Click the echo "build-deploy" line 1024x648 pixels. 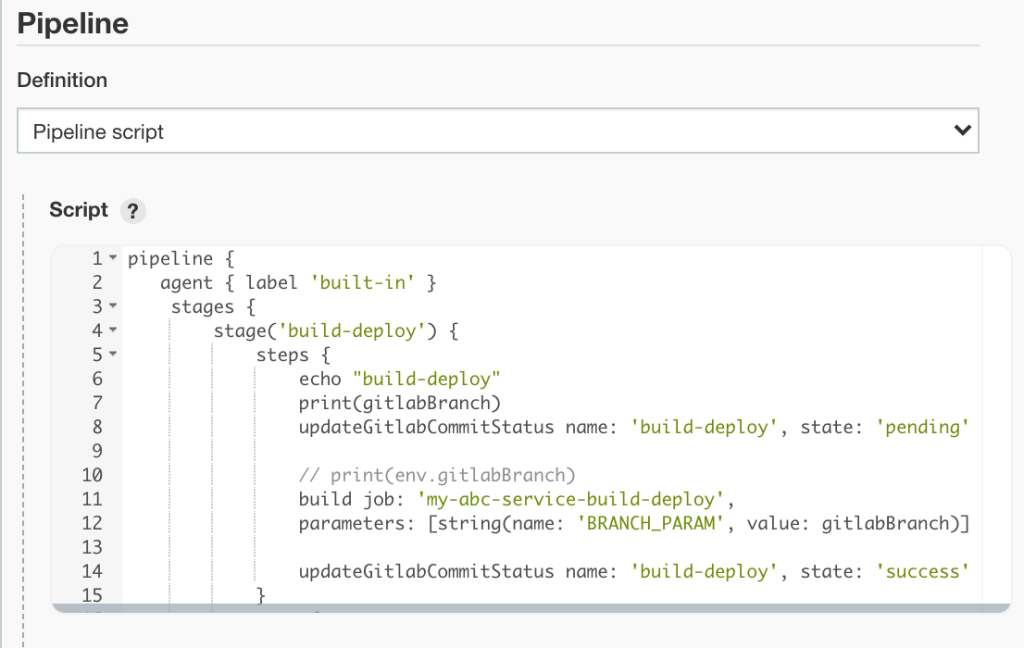[398, 379]
